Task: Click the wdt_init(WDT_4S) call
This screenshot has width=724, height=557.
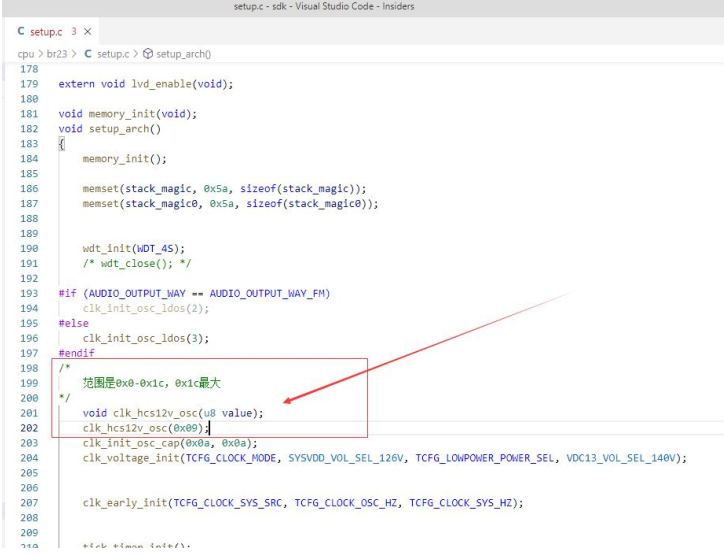Action: (x=134, y=248)
